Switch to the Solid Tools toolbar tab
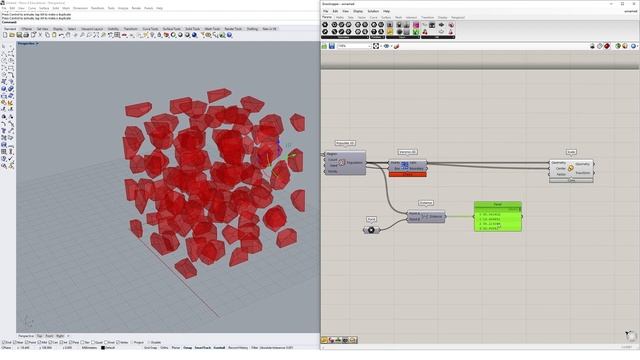This screenshot has height=360, width=640. 192,29
